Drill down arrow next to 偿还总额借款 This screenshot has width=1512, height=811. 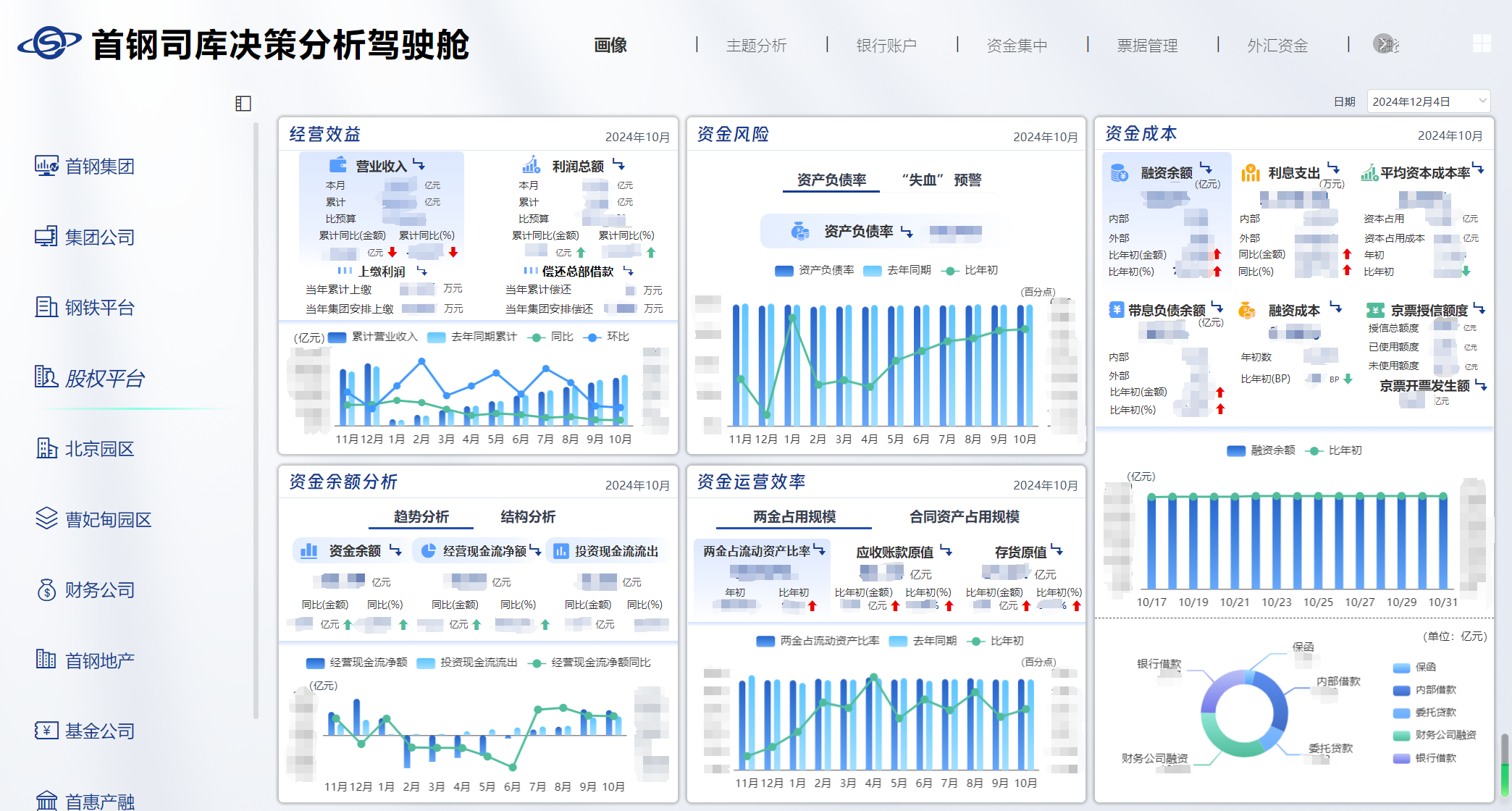click(628, 271)
